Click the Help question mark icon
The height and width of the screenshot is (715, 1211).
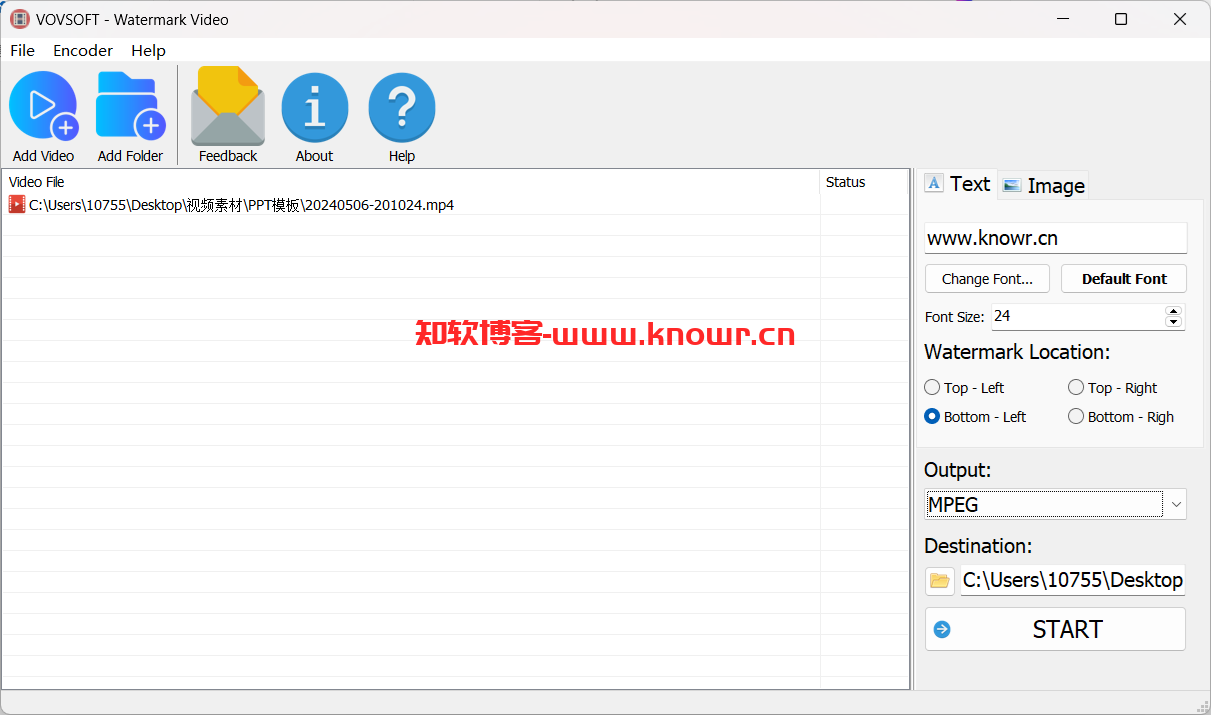point(402,106)
